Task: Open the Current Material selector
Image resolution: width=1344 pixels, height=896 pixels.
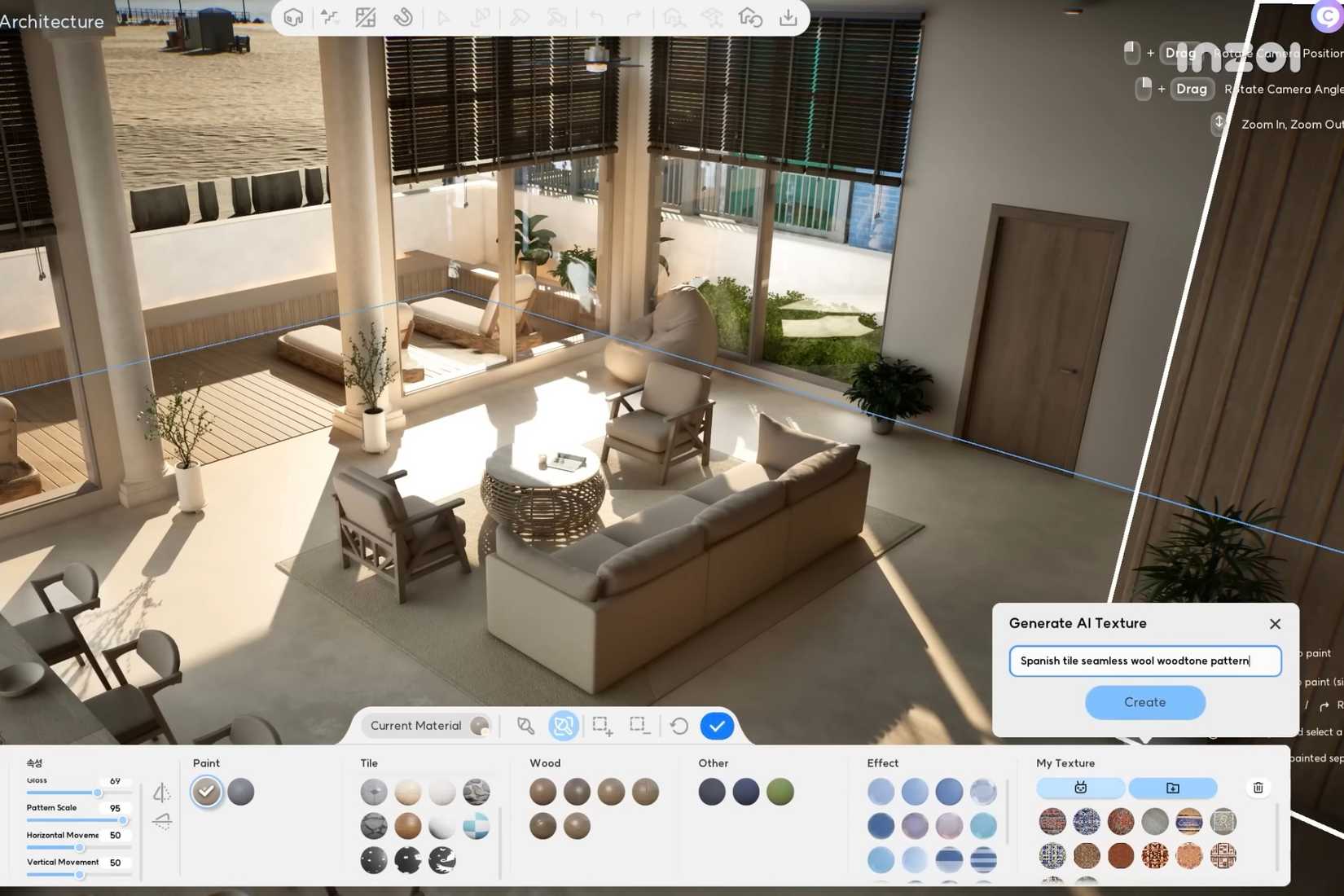Action: click(429, 725)
